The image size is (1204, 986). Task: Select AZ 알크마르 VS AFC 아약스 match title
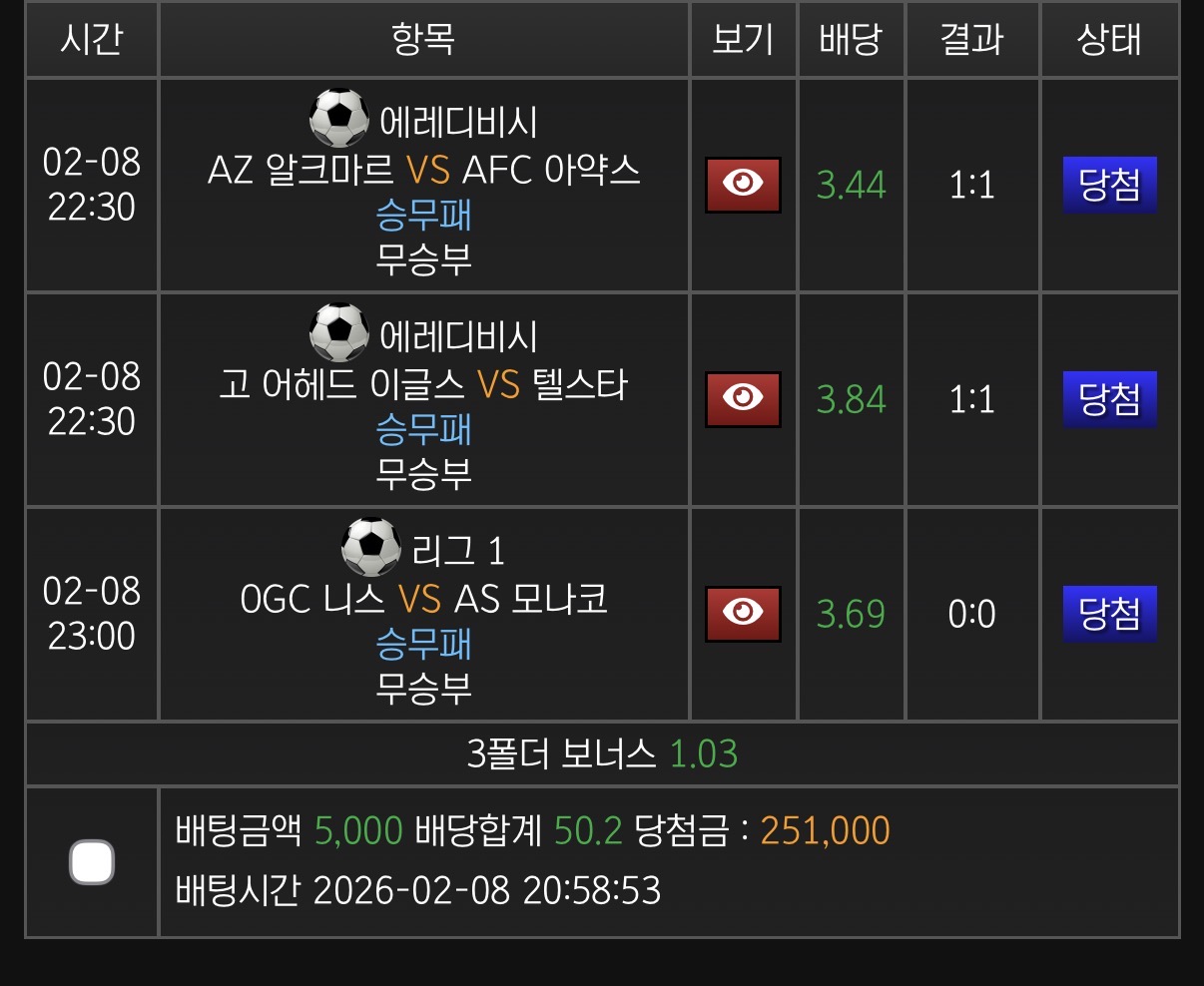click(423, 171)
